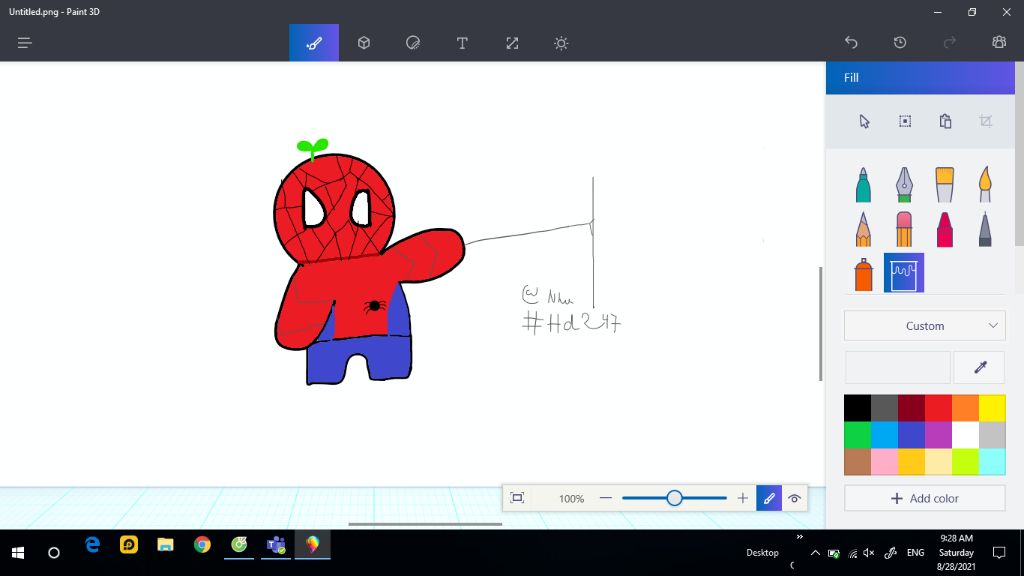Choose the white color swatch
Viewport: 1024px width, 576px height.
tap(965, 435)
